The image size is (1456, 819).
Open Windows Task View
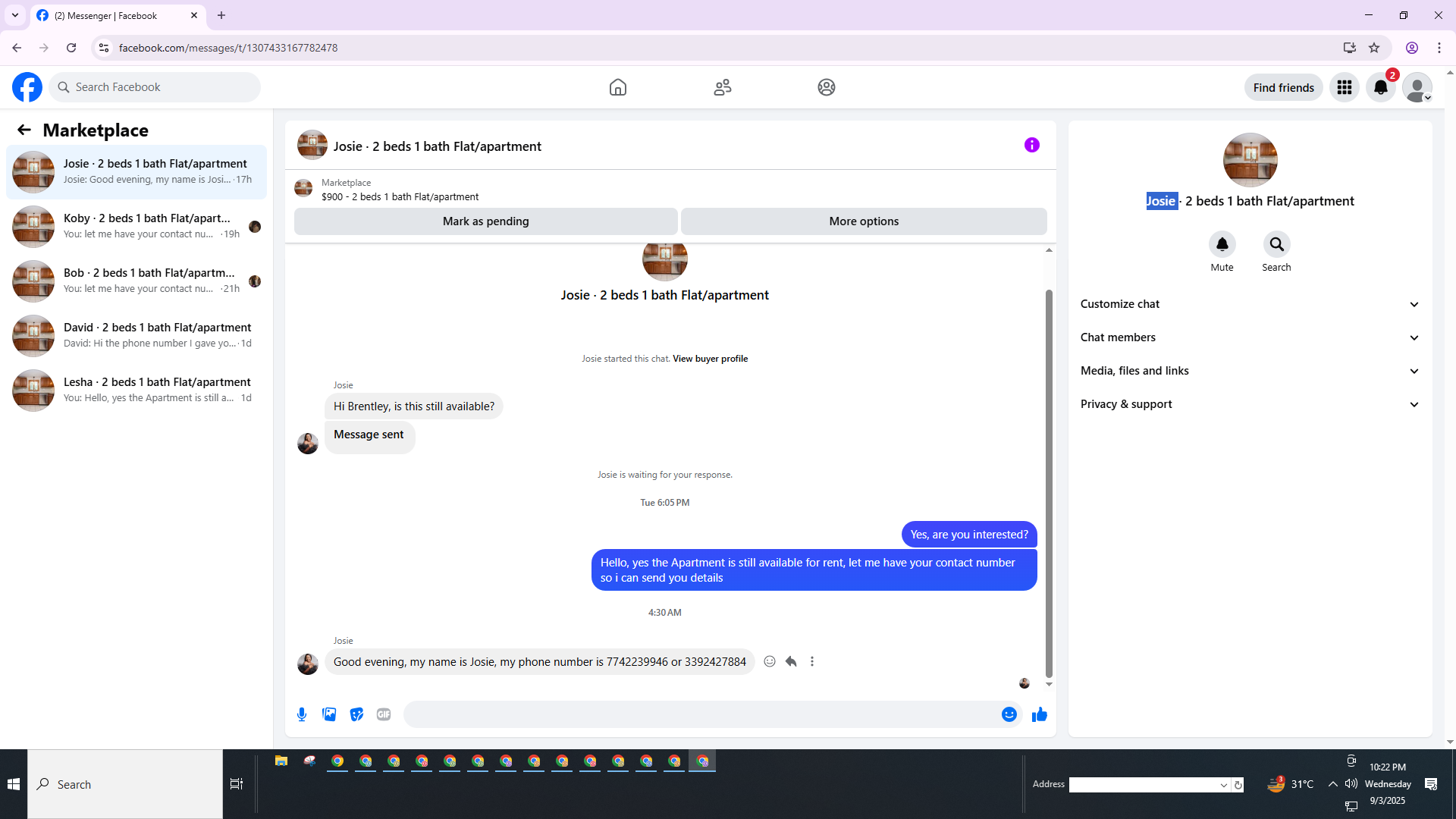point(237,784)
